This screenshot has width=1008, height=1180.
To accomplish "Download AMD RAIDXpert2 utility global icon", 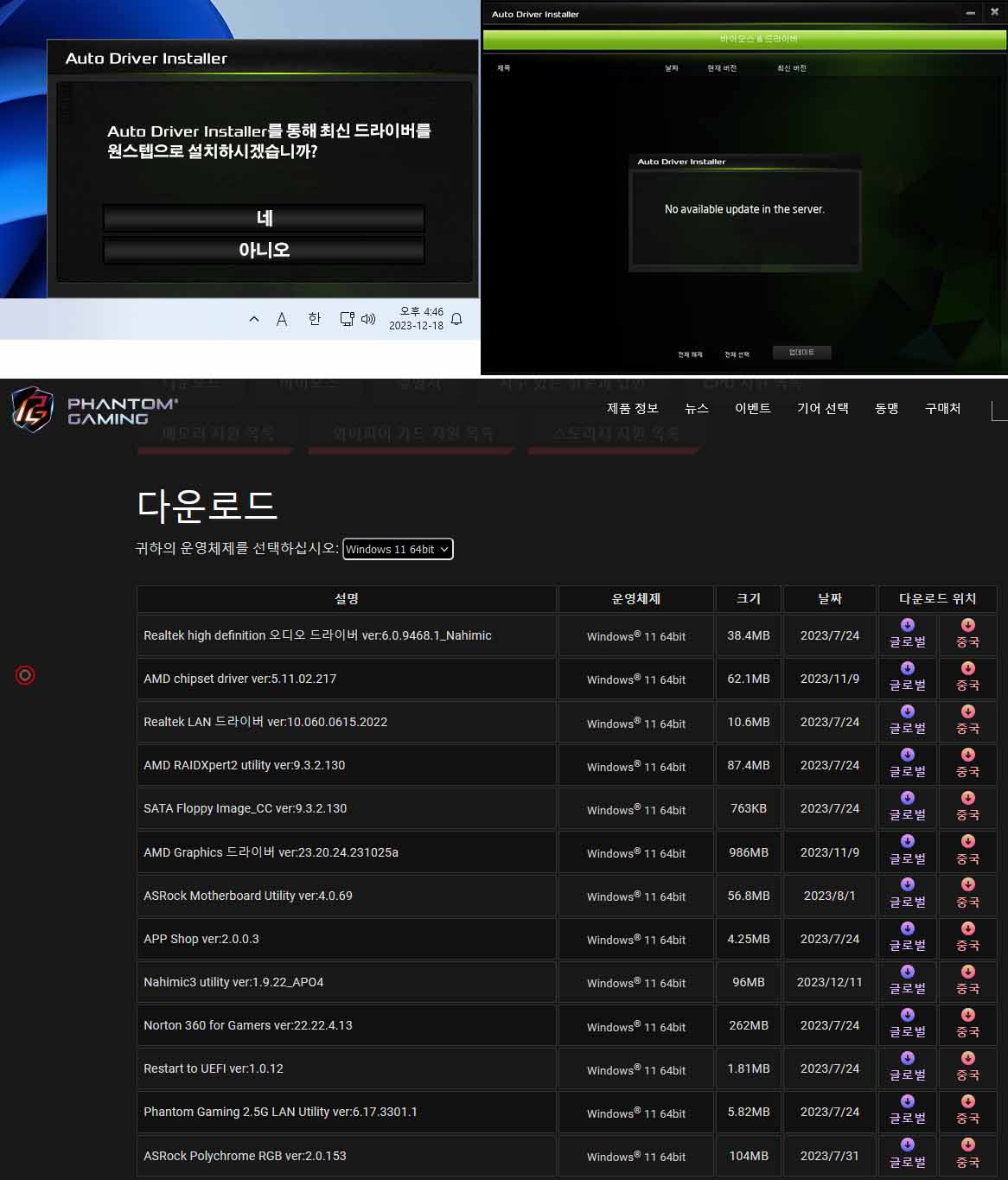I will tap(908, 755).
